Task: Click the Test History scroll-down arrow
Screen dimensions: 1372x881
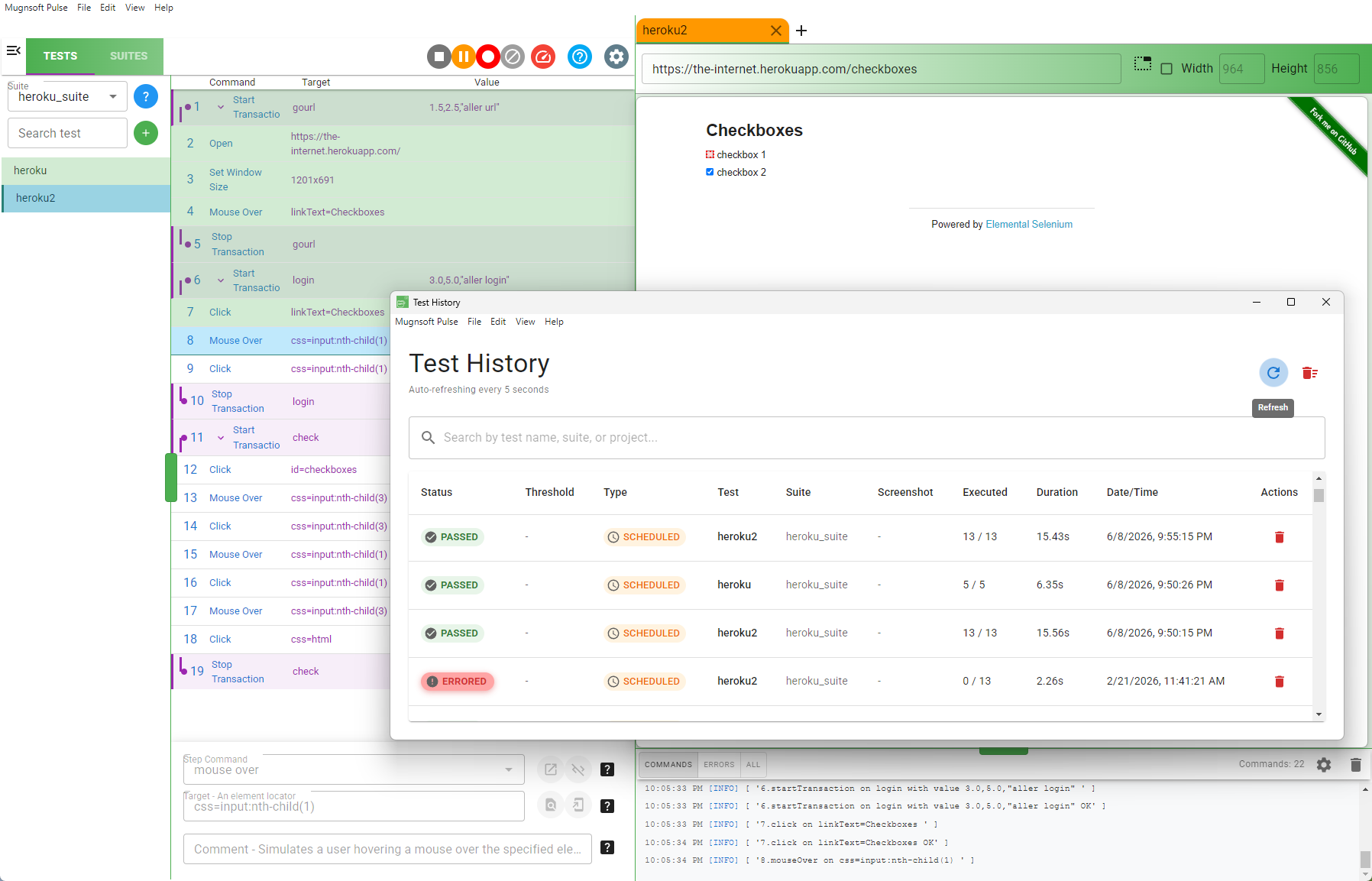Action: pyautogui.click(x=1319, y=714)
